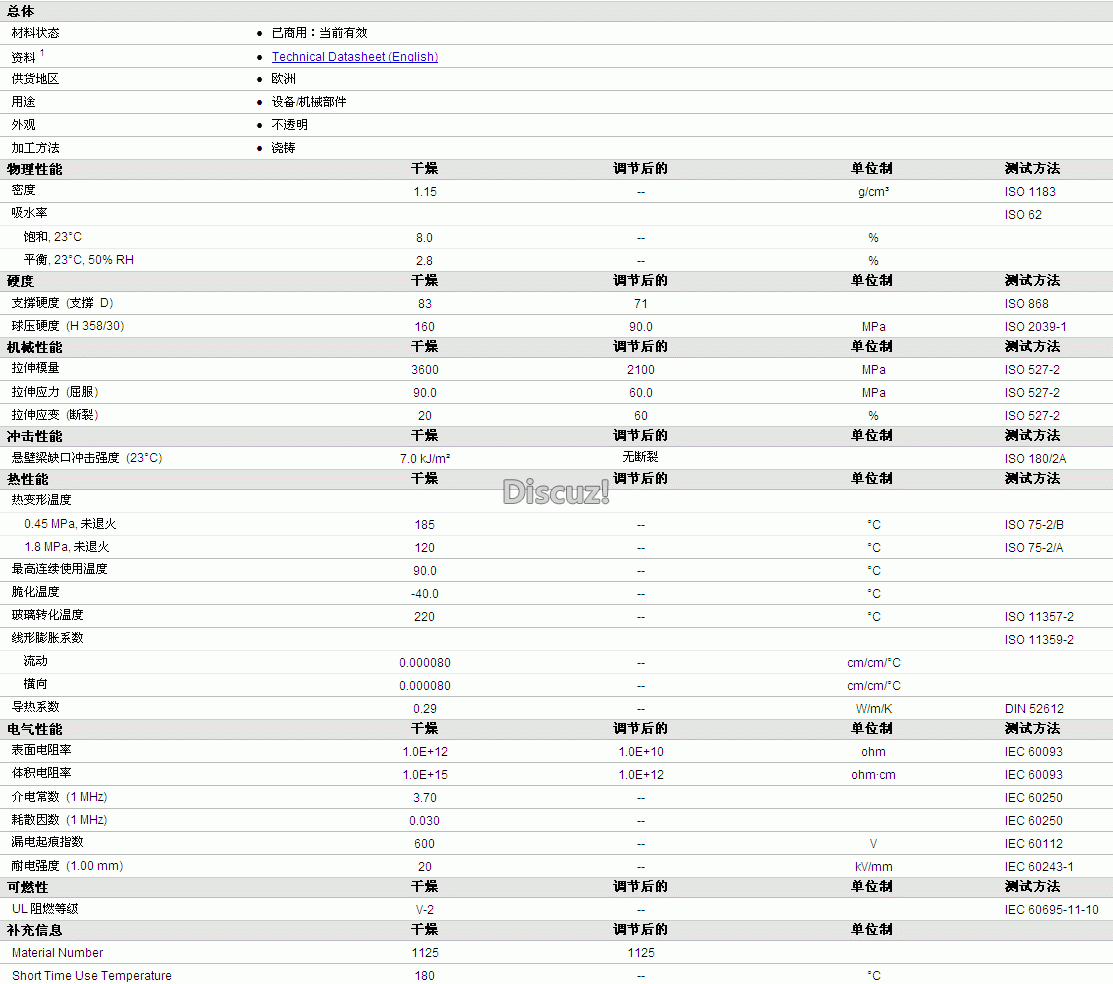Select the 热性能 section header
Screen dimensions: 1113x984
[28, 479]
